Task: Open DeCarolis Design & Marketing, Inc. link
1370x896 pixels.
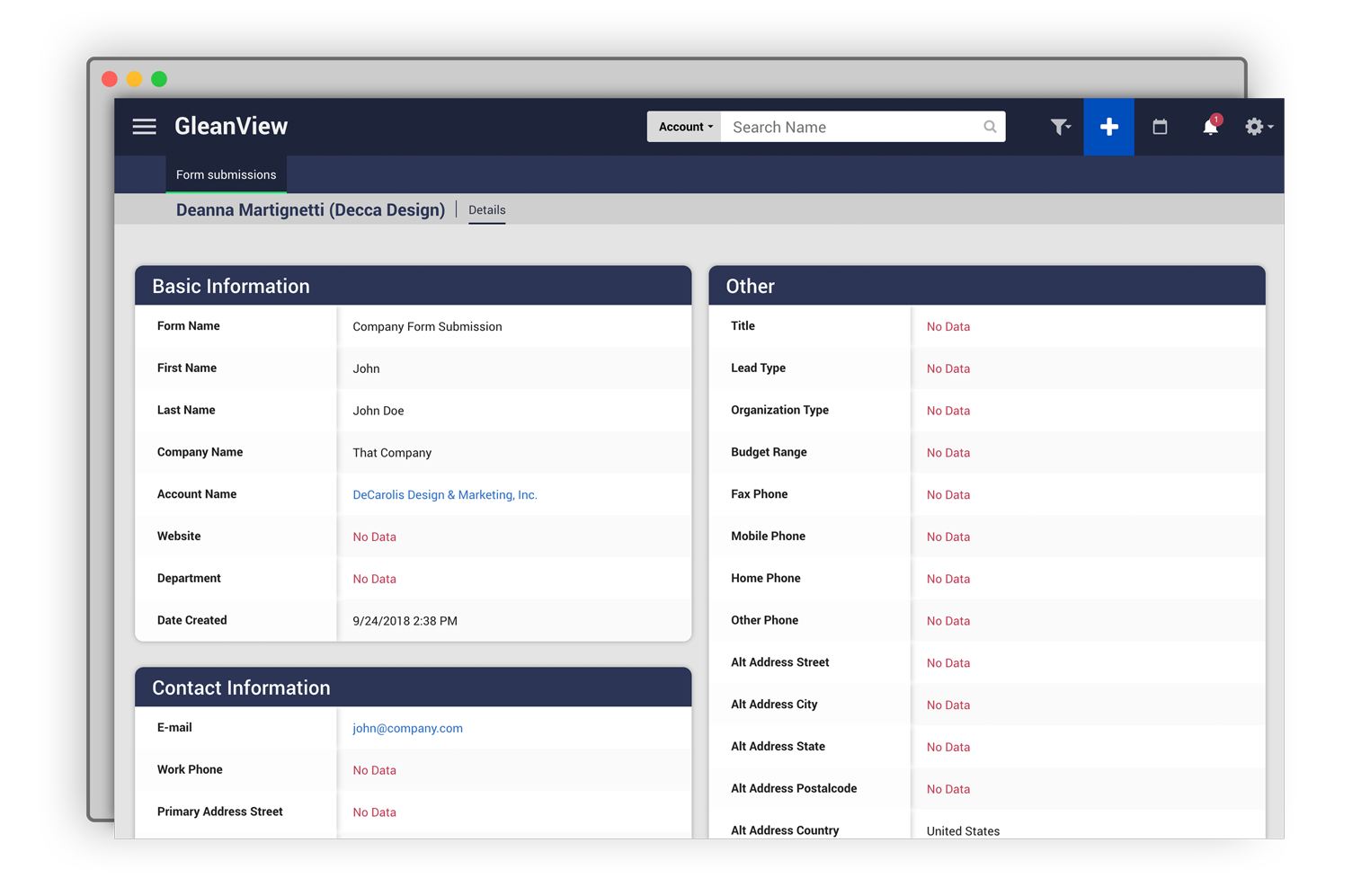Action: 445,494
